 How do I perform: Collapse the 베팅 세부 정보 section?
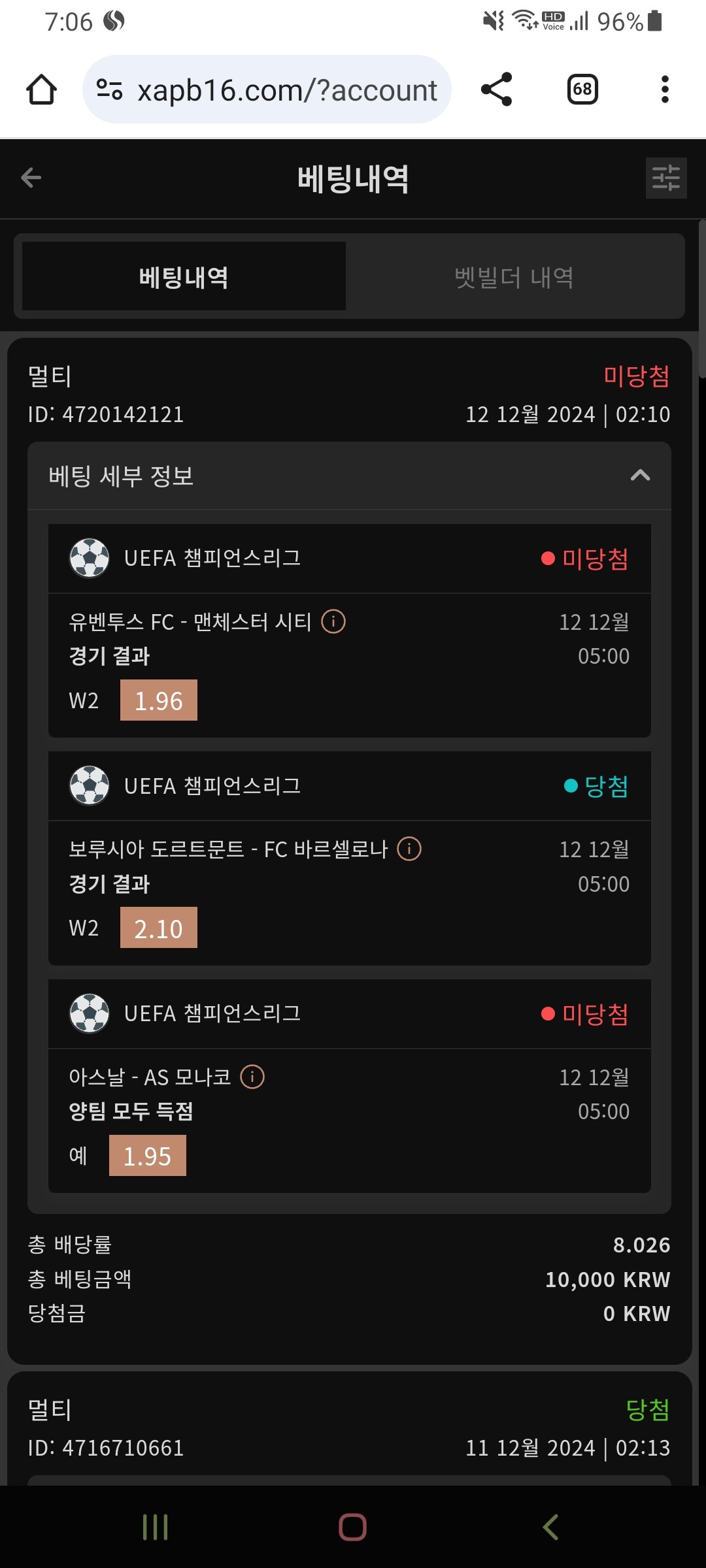click(x=640, y=476)
